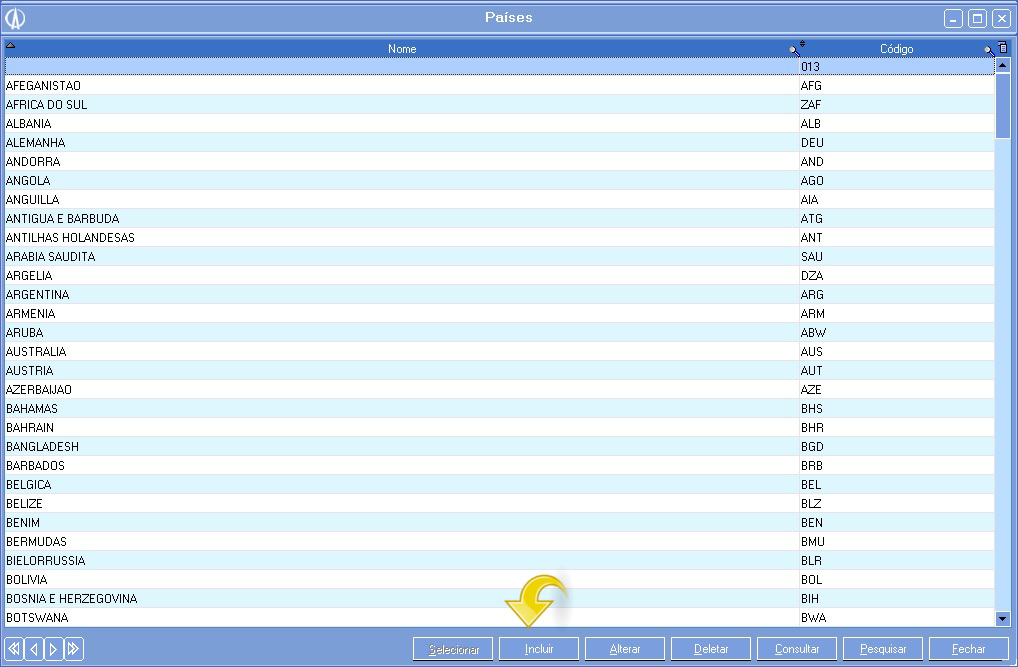Click the application logo in the title bar
The image size is (1018, 667).
pos(15,18)
